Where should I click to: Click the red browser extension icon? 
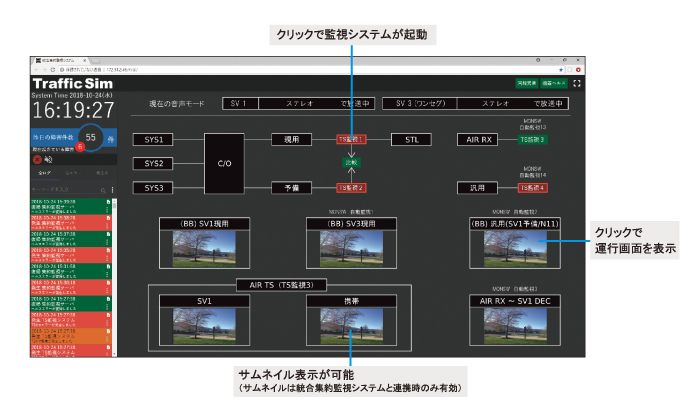point(578,70)
